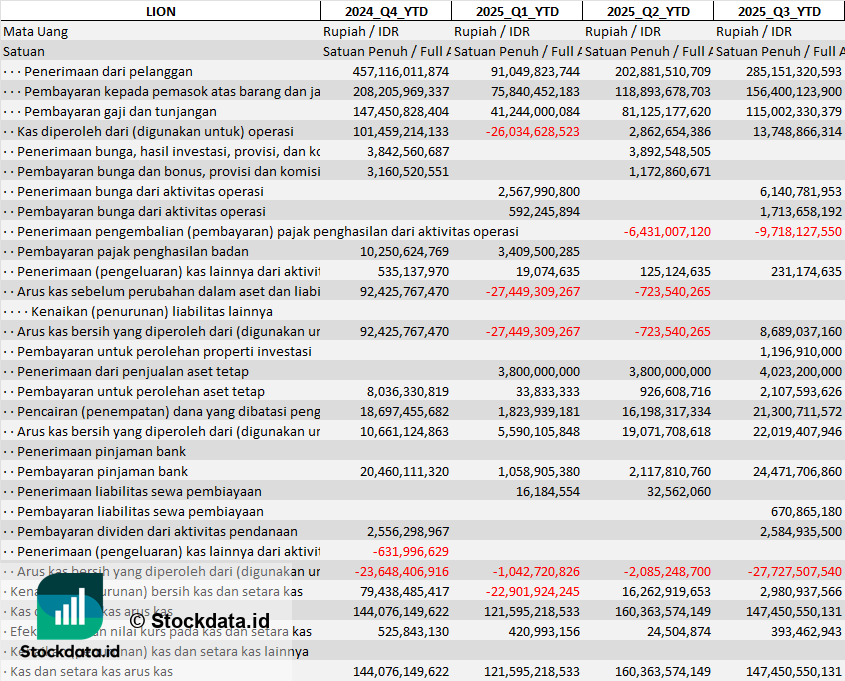Select the 2025_Q1_YTD column header
The image size is (845, 681).
(517, 11)
